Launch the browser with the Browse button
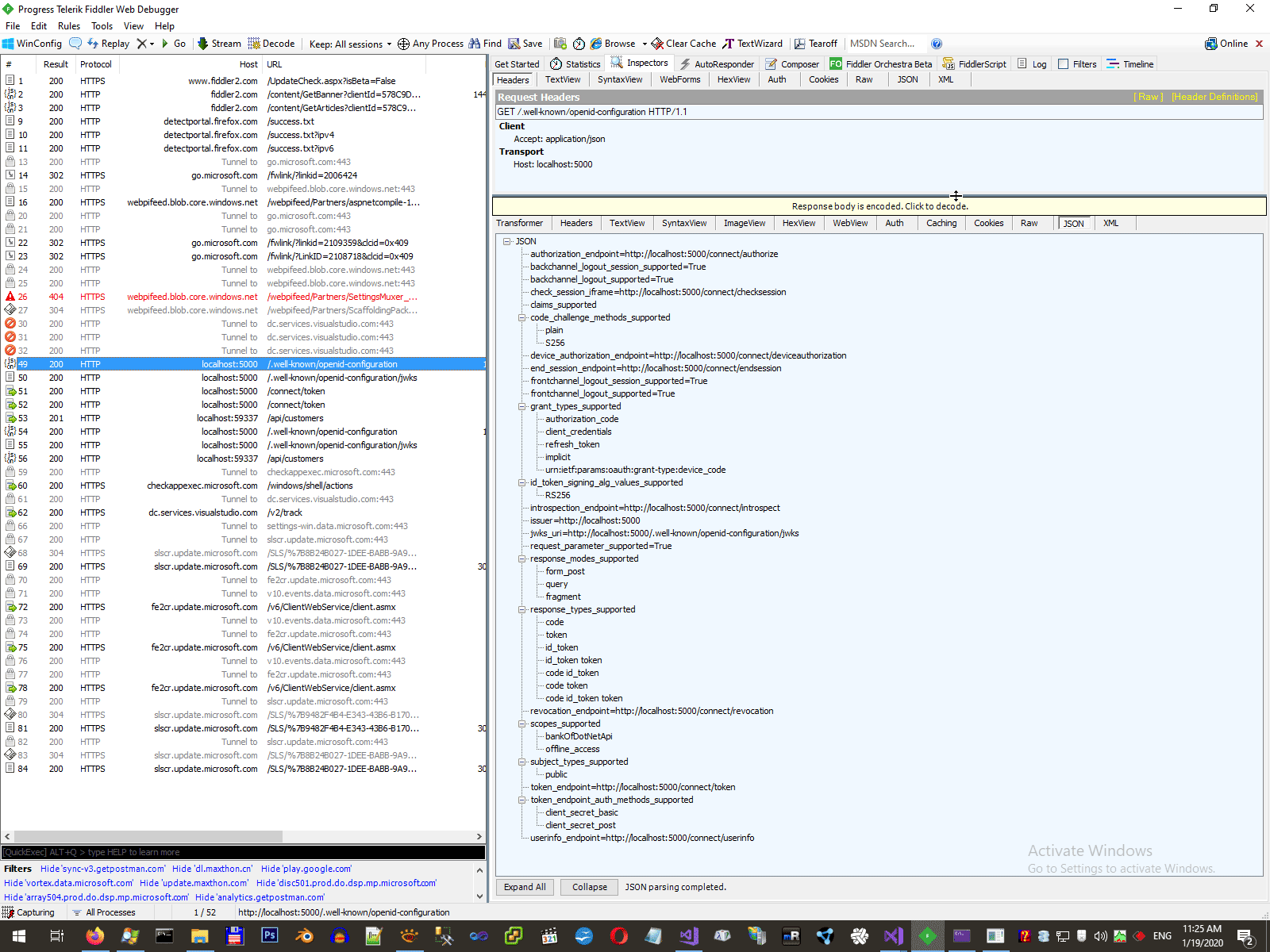This screenshot has width=1270, height=952. tap(613, 44)
